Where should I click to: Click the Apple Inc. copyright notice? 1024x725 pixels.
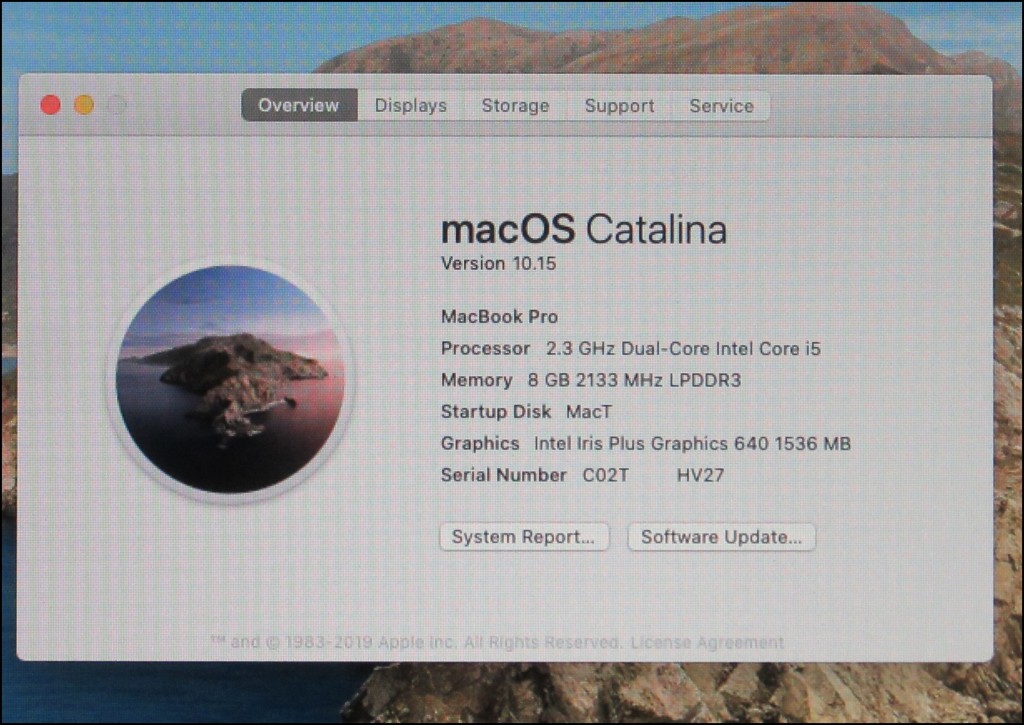tap(415, 642)
